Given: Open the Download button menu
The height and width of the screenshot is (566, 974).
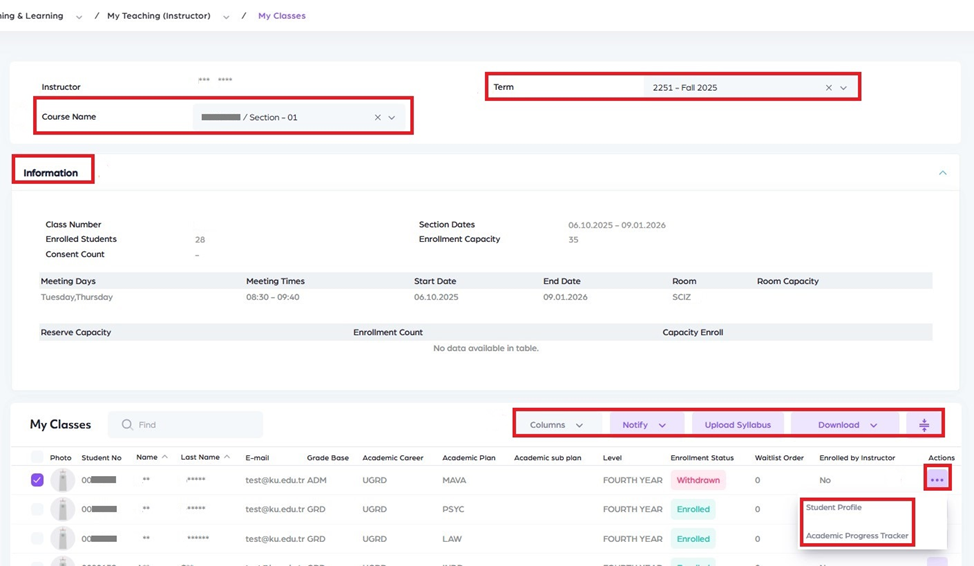Looking at the screenshot, I should [846, 425].
